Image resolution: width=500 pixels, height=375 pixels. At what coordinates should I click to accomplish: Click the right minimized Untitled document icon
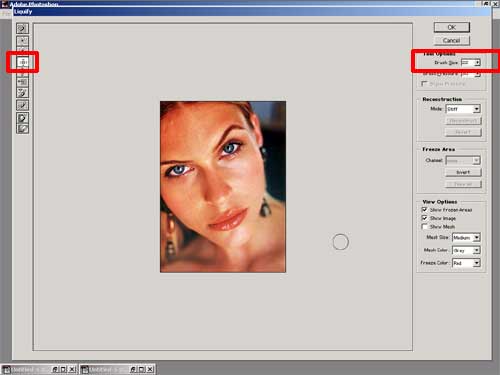click(85, 369)
